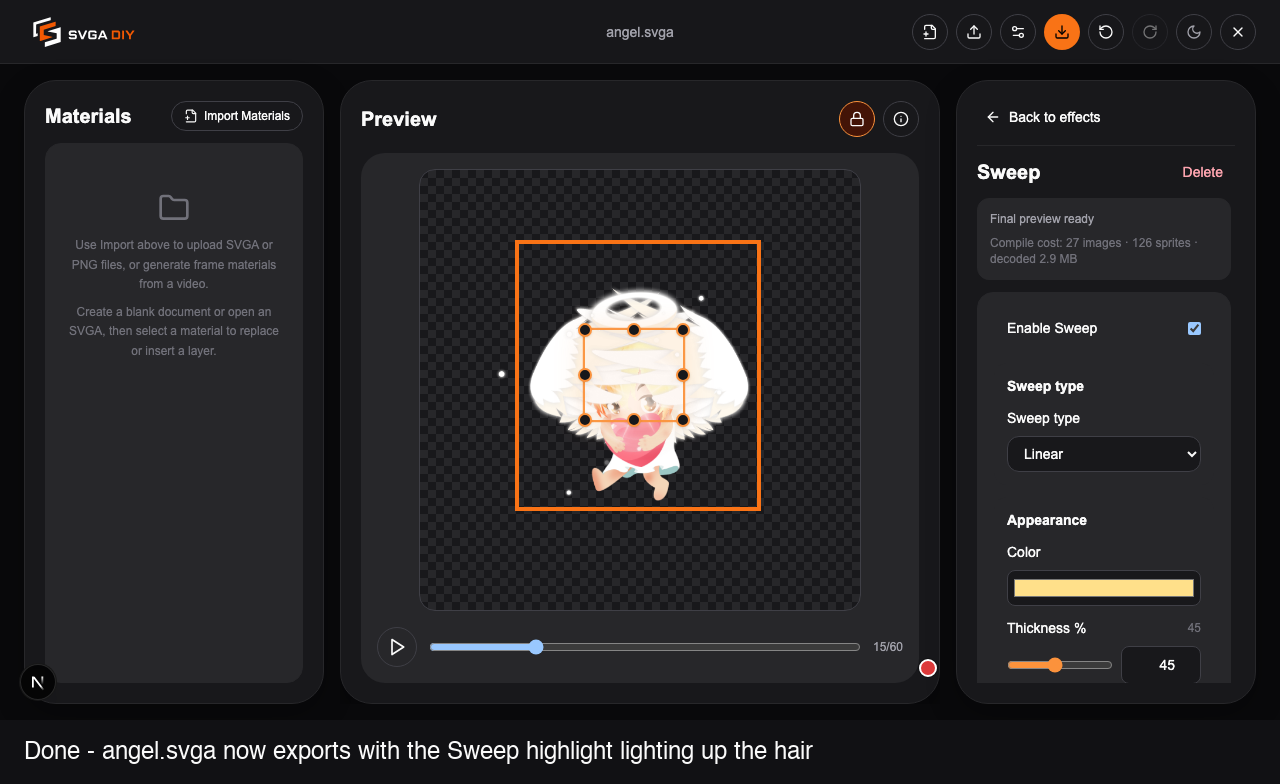Click the orange download export button

pos(1062,32)
